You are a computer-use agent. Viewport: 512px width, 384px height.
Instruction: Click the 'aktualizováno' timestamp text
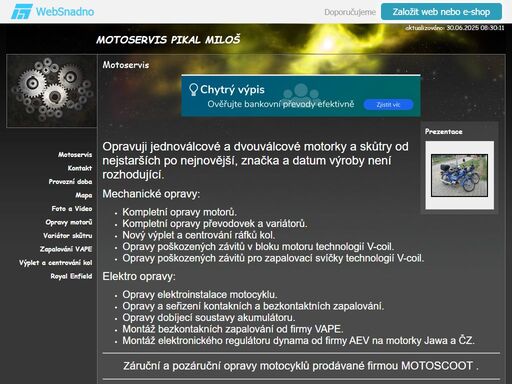455,28
